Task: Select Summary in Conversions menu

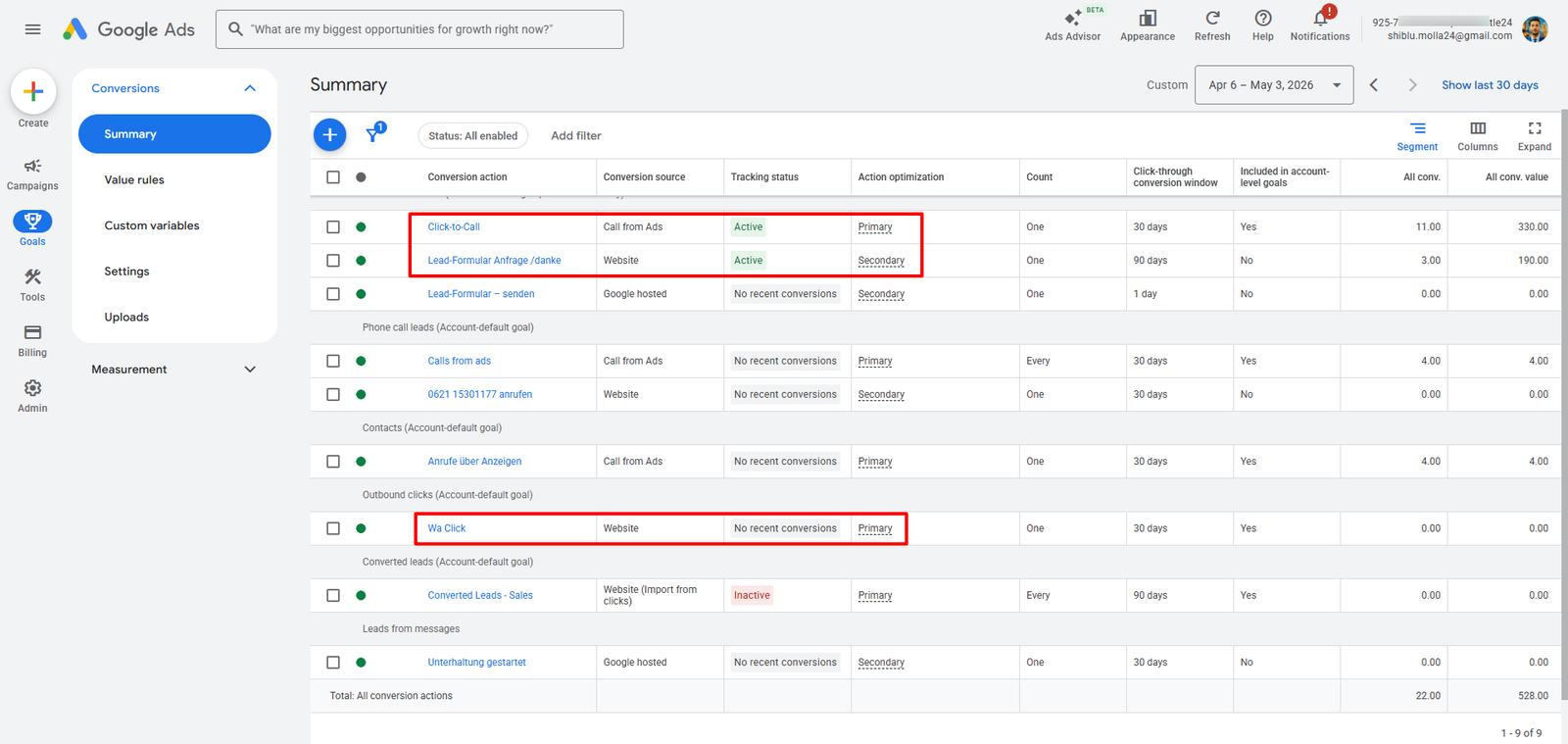Action: click(174, 134)
